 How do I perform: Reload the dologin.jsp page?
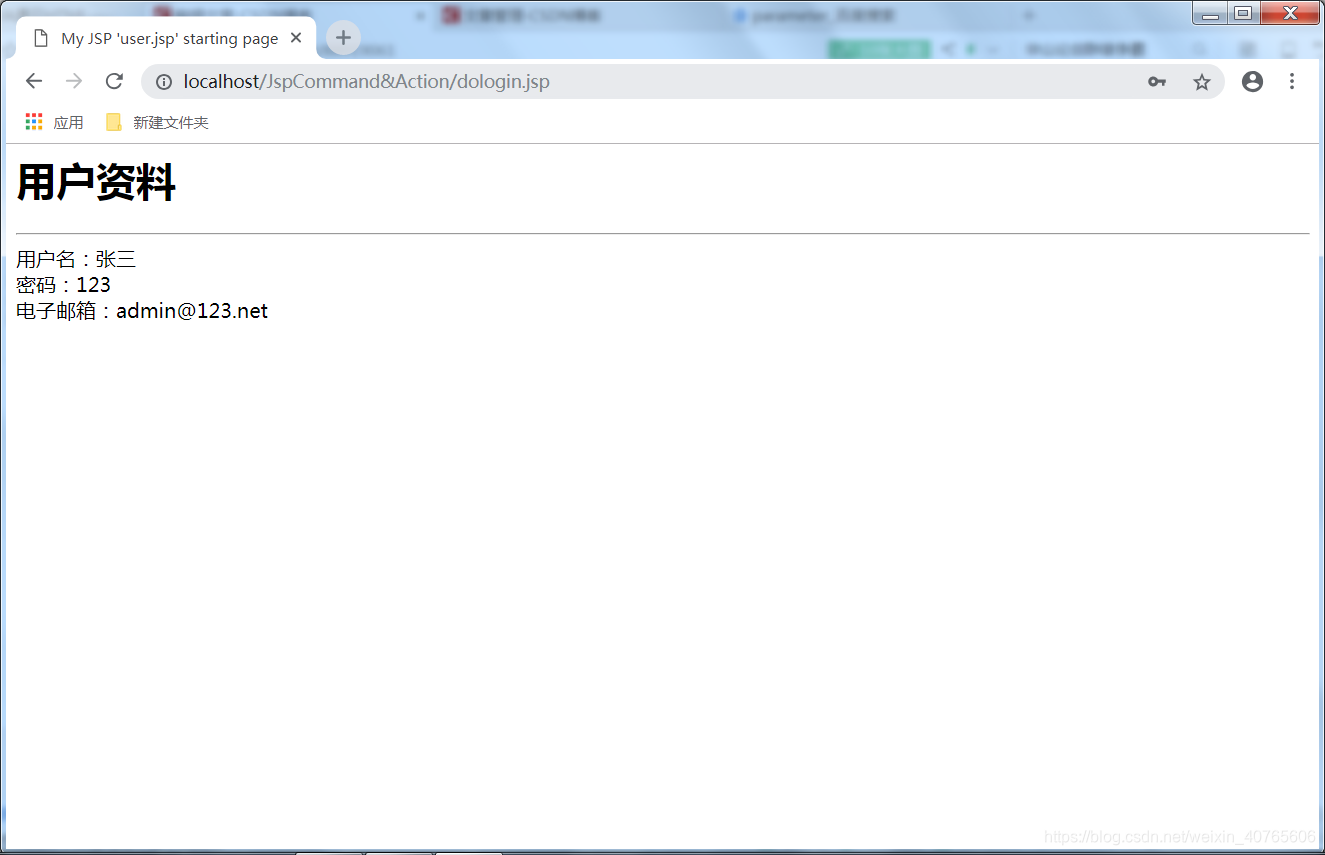pyautogui.click(x=114, y=81)
